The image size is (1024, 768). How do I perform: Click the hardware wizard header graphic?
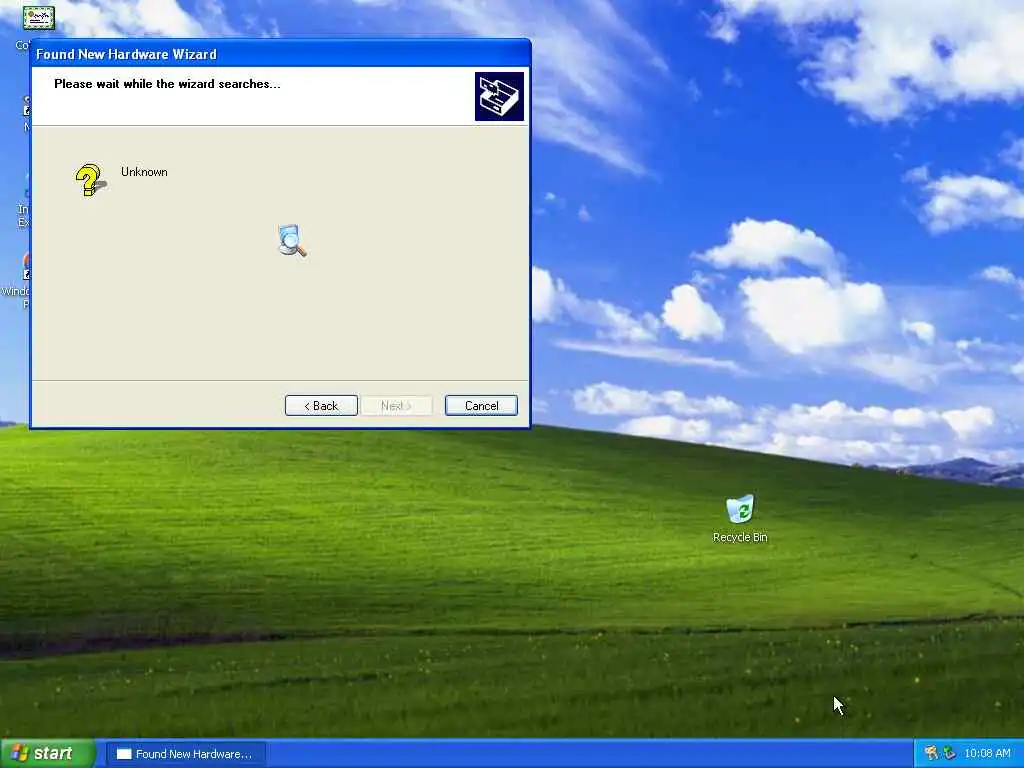(x=499, y=97)
